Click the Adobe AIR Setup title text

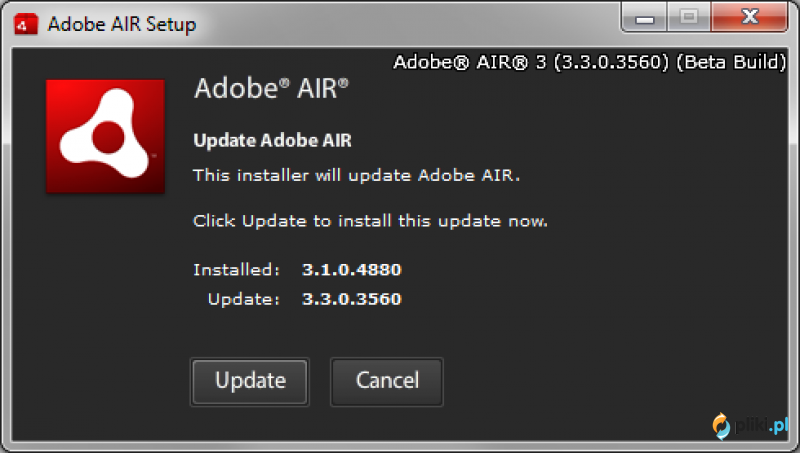122,24
